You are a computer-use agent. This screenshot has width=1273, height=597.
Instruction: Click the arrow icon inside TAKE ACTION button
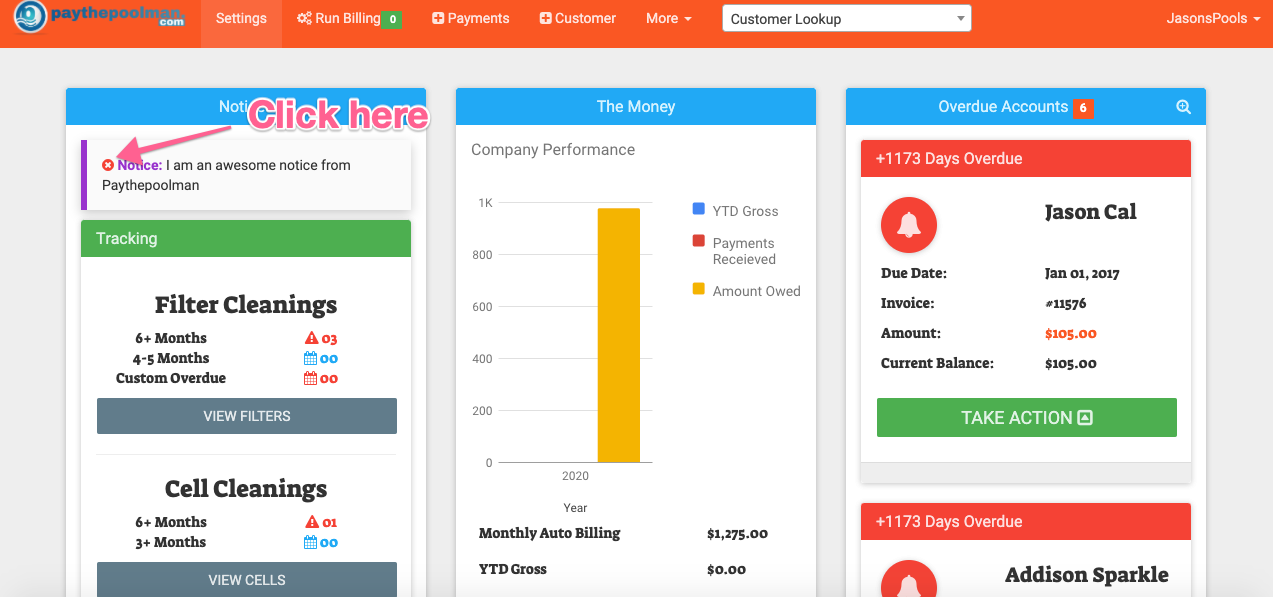(1085, 418)
